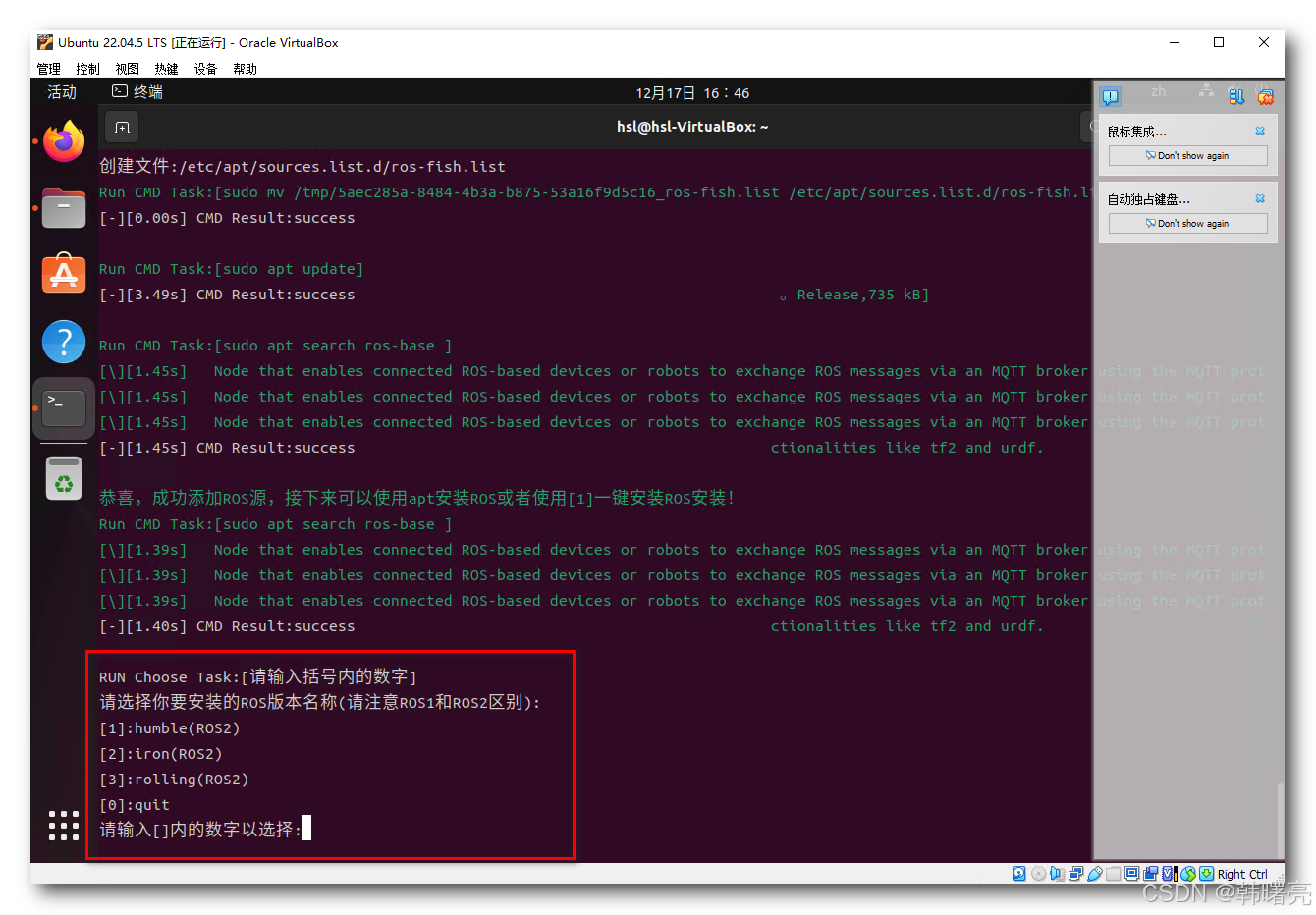
Task: Enable Don't show again for 自动独占键盘
Action: [x=1186, y=223]
